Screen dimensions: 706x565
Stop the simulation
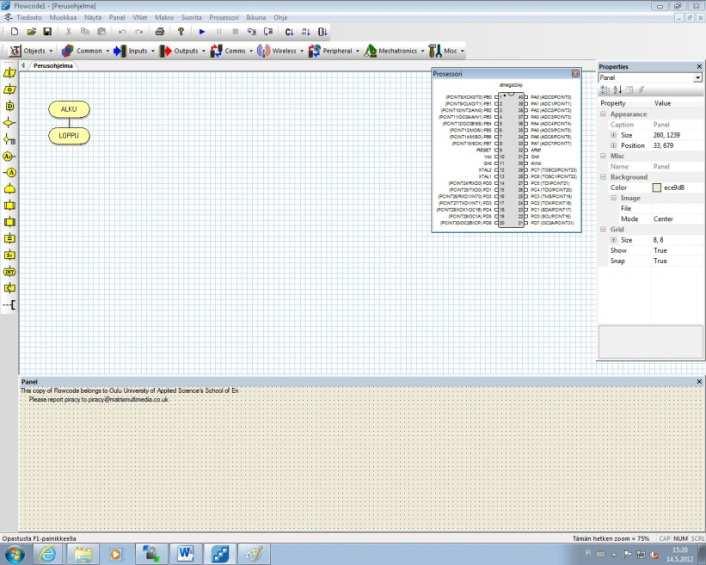click(235, 32)
